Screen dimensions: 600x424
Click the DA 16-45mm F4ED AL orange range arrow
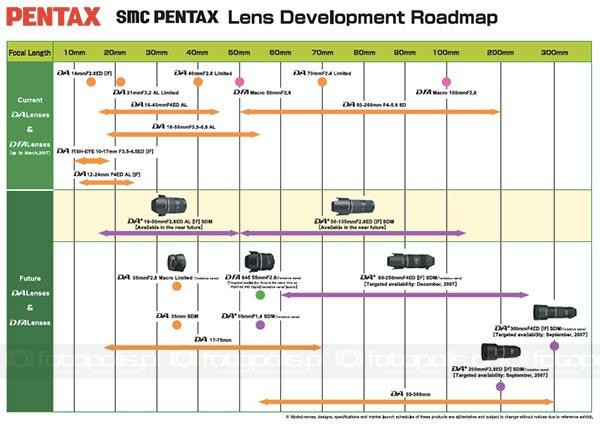(x=159, y=112)
